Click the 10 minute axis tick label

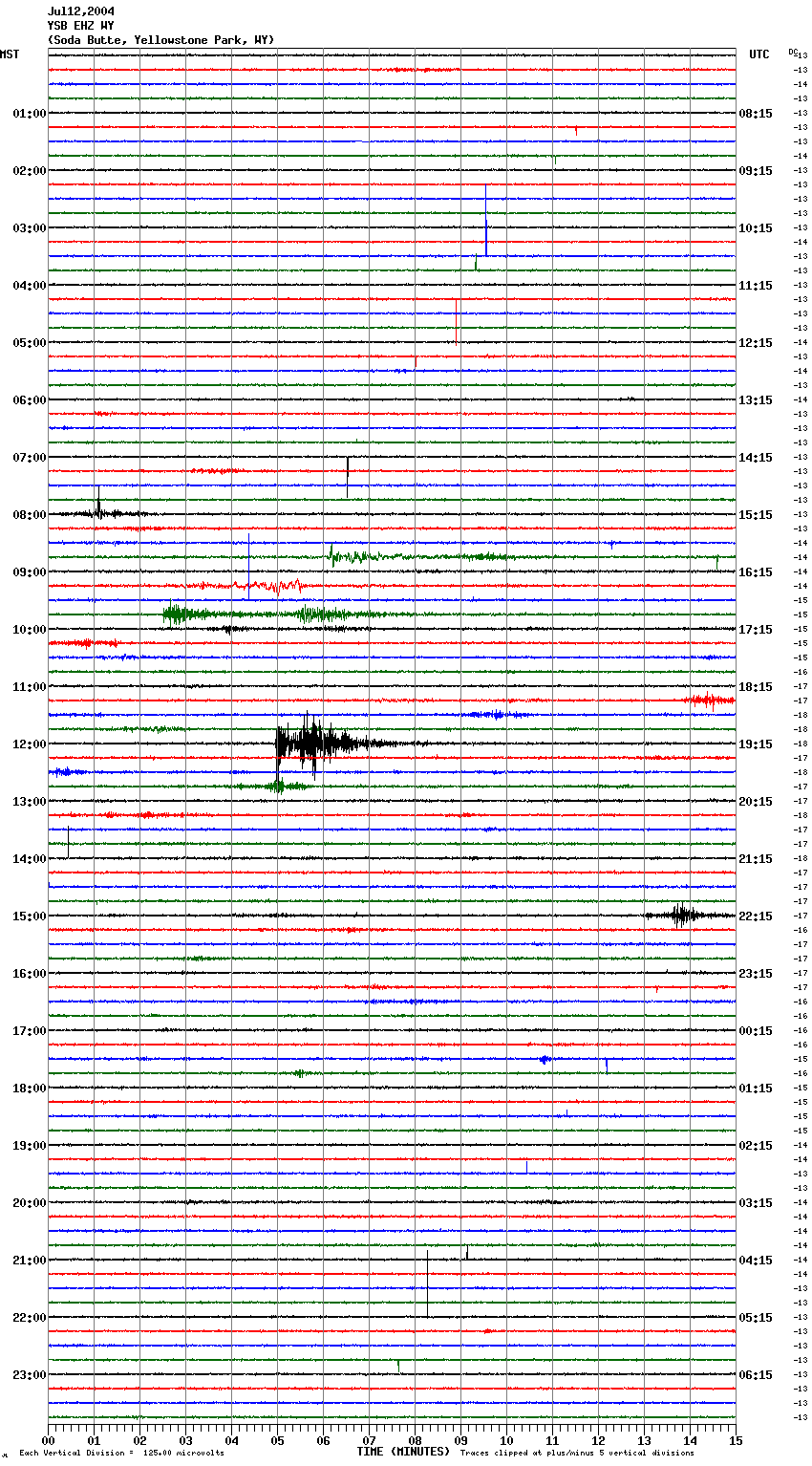click(x=507, y=1440)
